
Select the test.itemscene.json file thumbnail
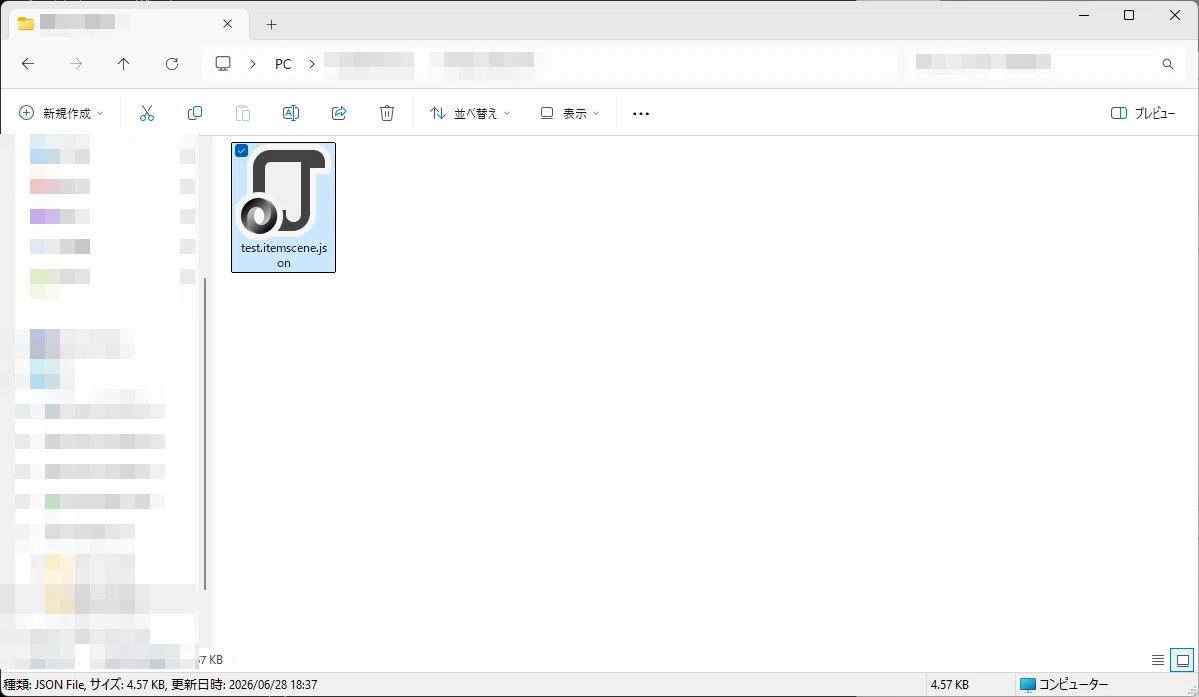click(x=284, y=207)
